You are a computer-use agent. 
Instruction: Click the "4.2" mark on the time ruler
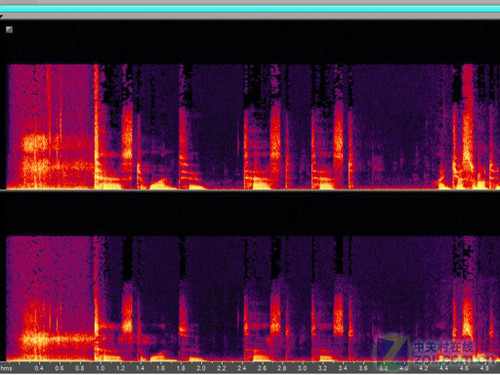pyautogui.click(x=424, y=368)
